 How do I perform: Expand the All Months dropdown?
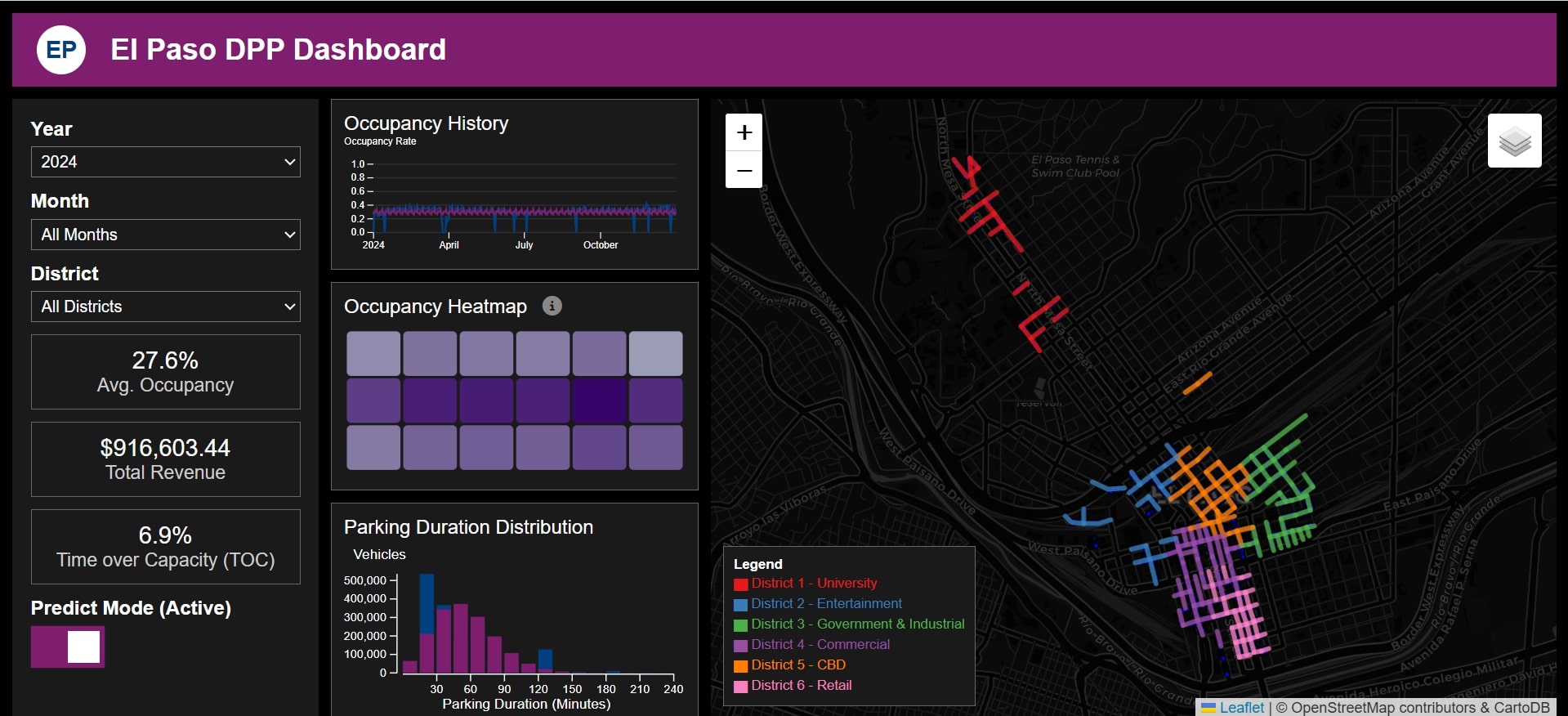point(165,235)
